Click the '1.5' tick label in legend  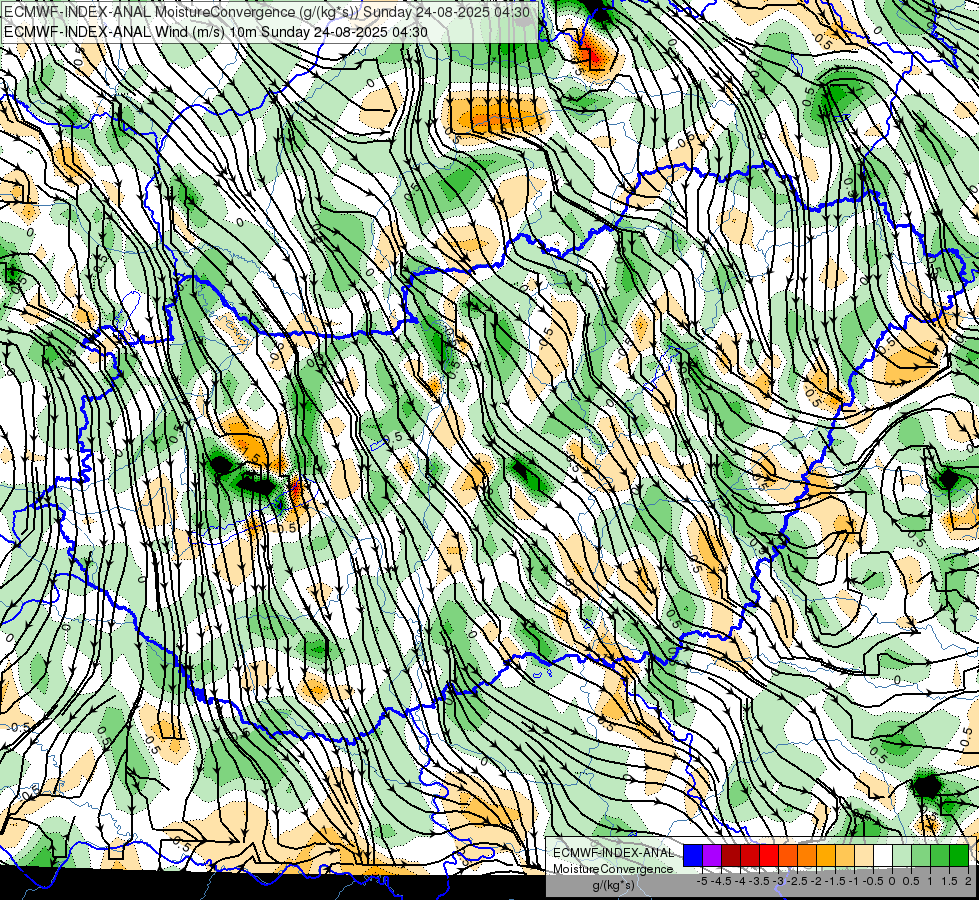pyautogui.click(x=949, y=881)
